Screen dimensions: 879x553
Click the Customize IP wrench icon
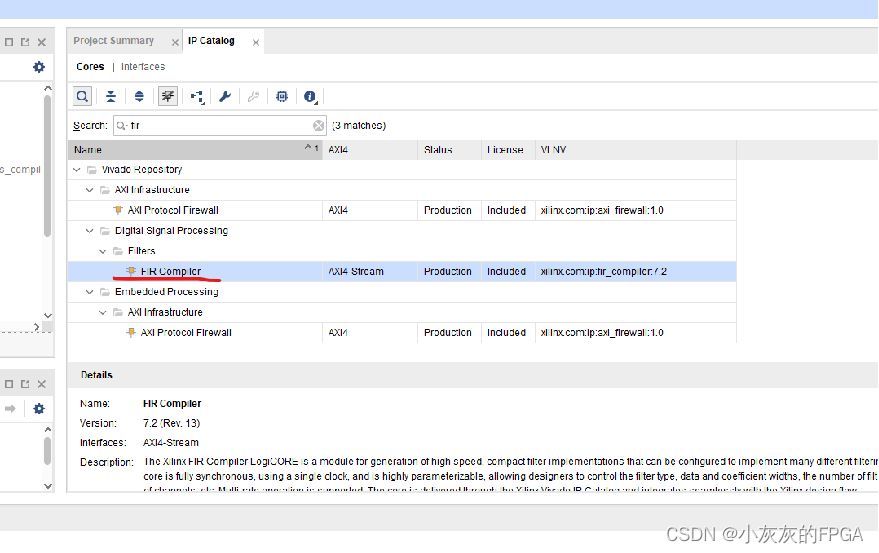click(x=225, y=96)
